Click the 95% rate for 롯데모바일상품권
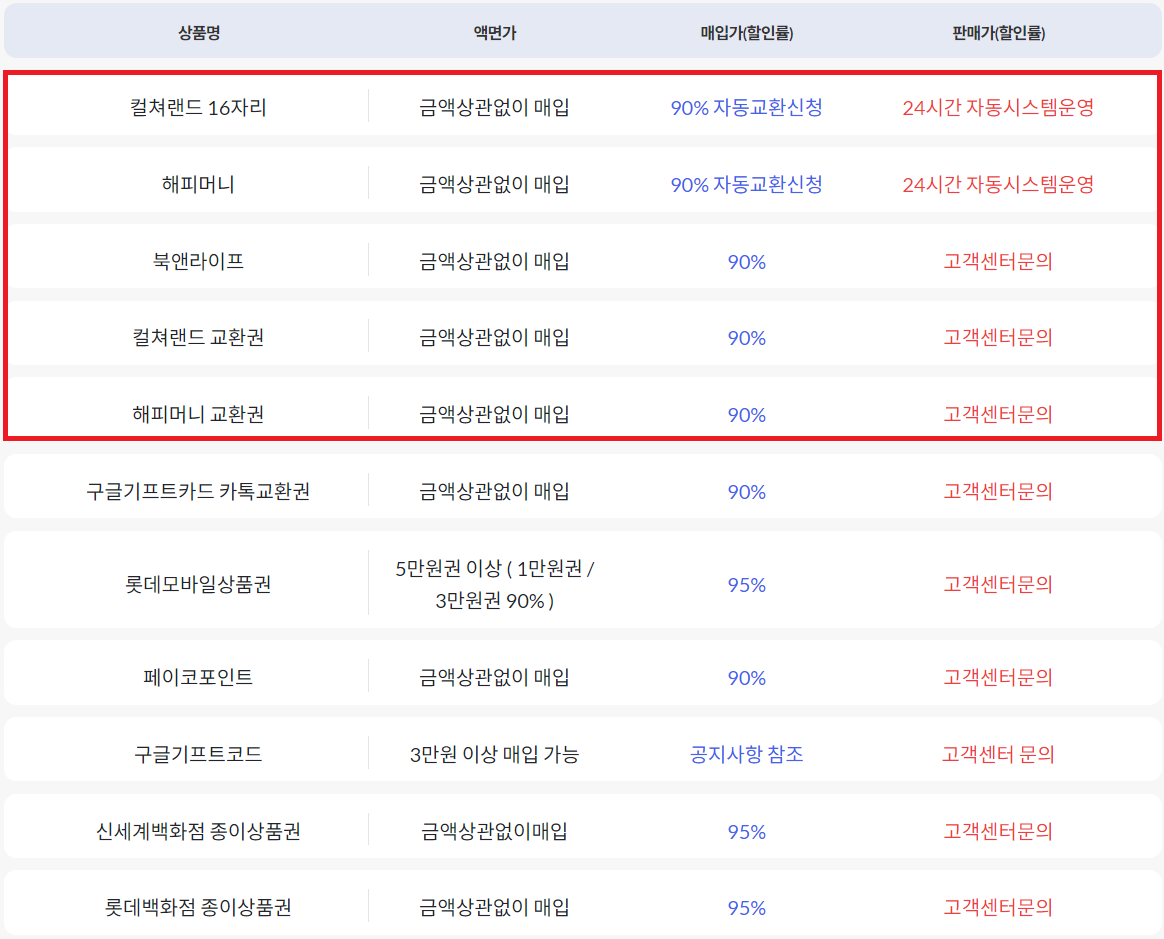The height and width of the screenshot is (939, 1164). [747, 584]
